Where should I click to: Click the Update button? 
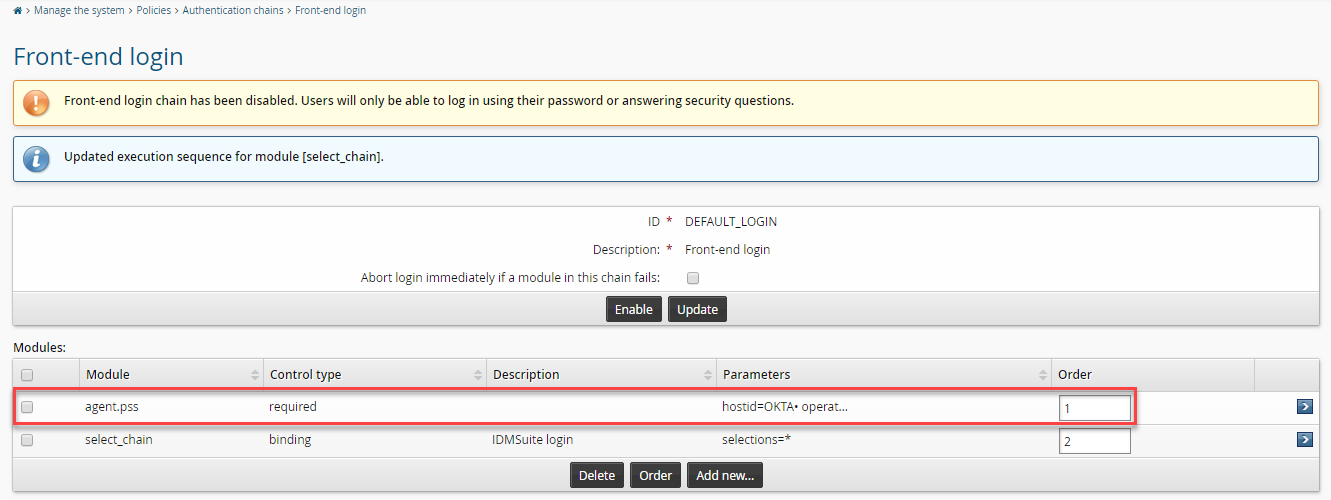point(697,309)
